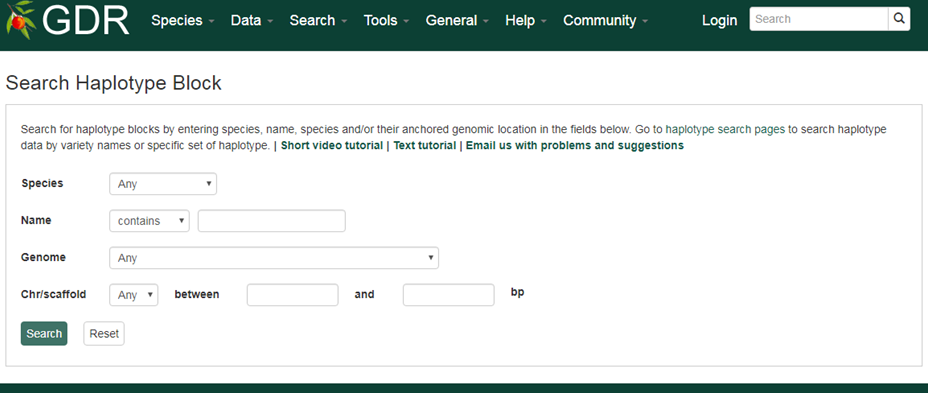Expand the Search navigation menu
Screen dimensions: 928x393
coord(318,20)
